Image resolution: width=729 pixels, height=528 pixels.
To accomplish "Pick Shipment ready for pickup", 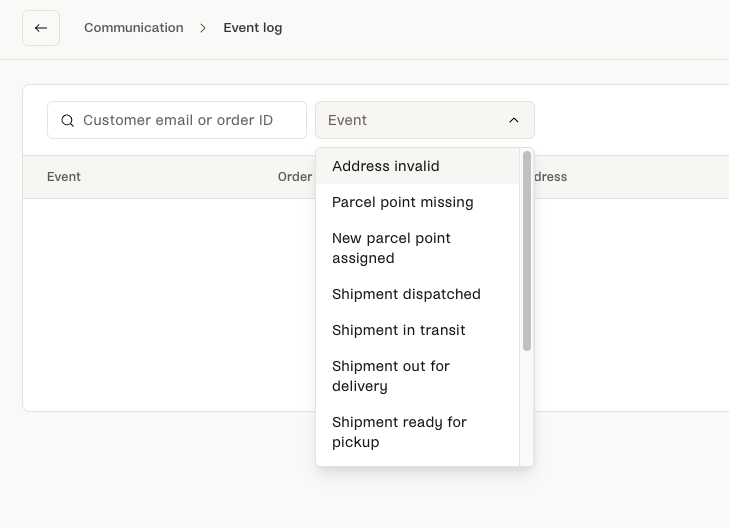I will pos(399,432).
